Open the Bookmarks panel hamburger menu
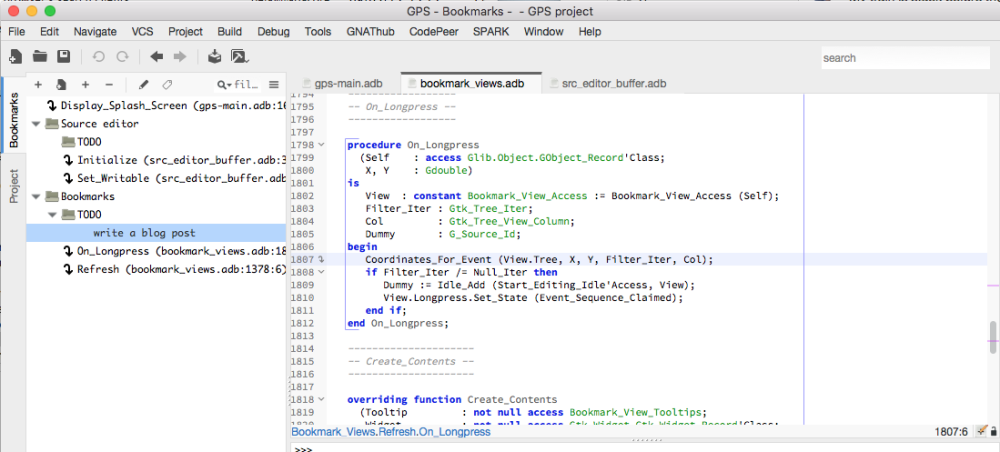This screenshot has height=452, width=1000. [274, 85]
